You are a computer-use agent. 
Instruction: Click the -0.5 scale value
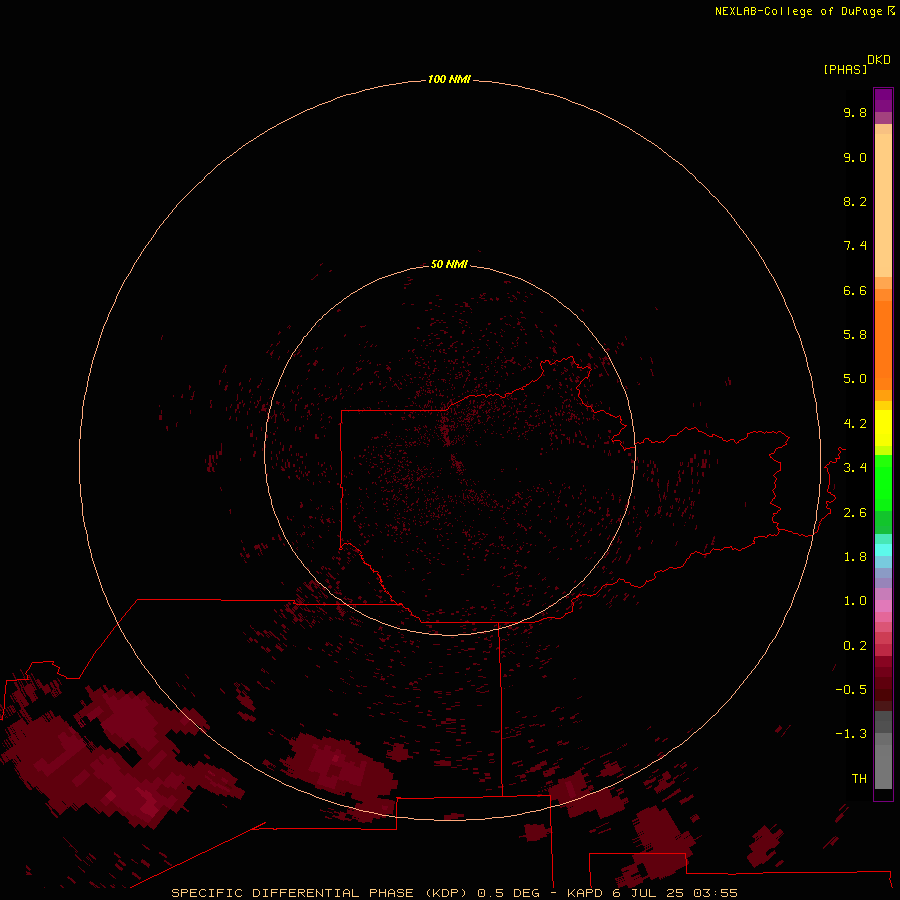[851, 690]
